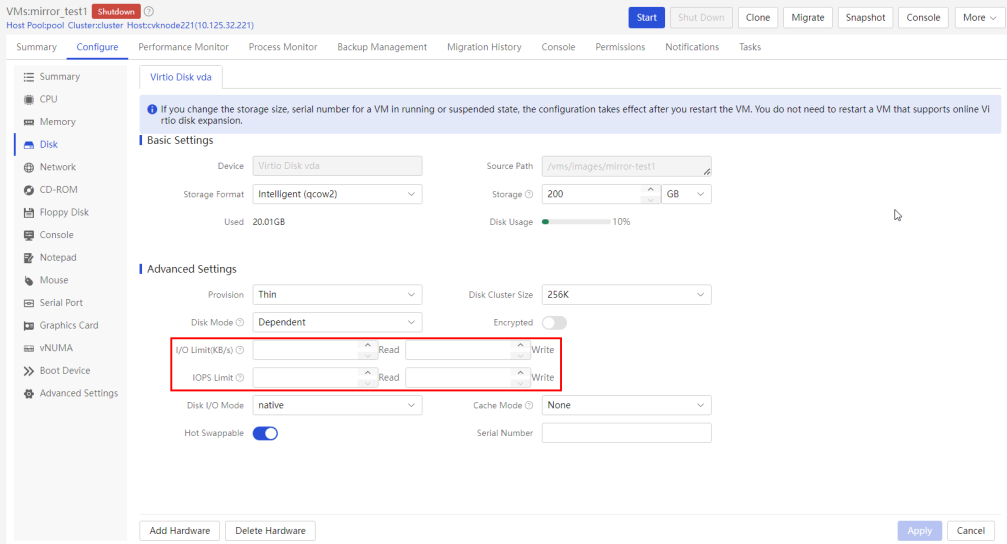
Task: Open the Provision dropdown showing Thin
Action: pos(337,295)
